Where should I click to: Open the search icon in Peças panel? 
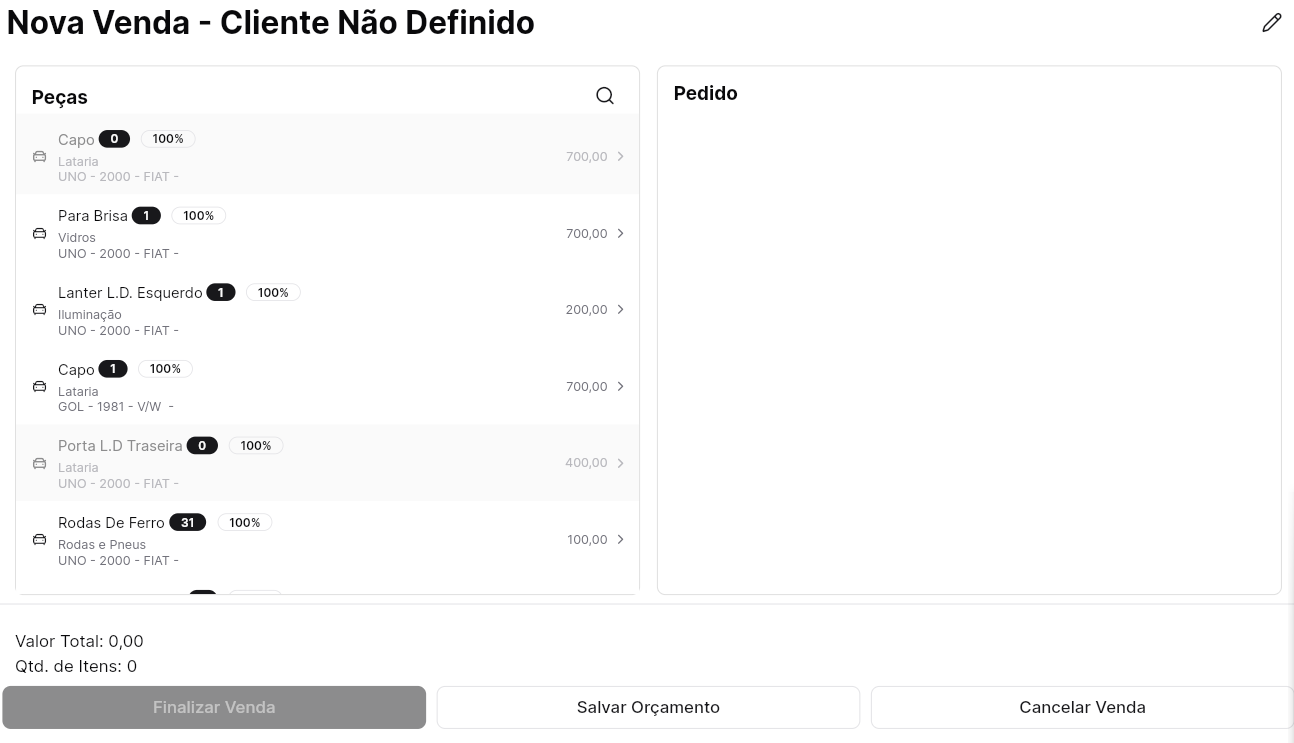pos(605,96)
